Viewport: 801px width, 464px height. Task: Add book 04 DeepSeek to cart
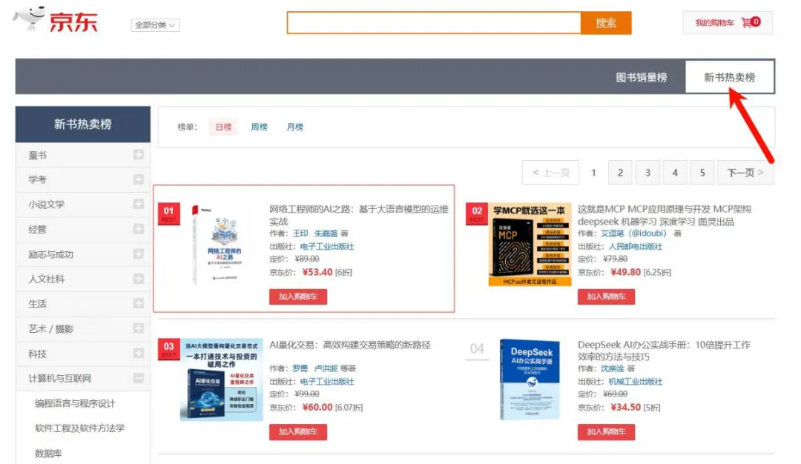[606, 432]
